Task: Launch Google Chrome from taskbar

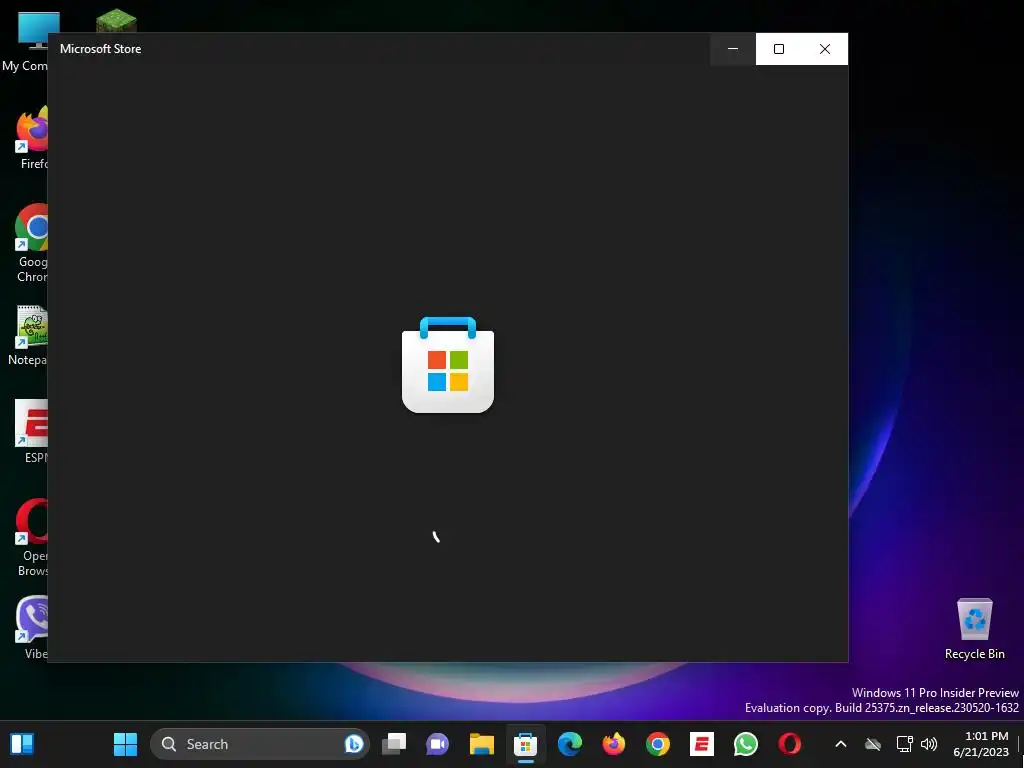Action: pyautogui.click(x=658, y=744)
